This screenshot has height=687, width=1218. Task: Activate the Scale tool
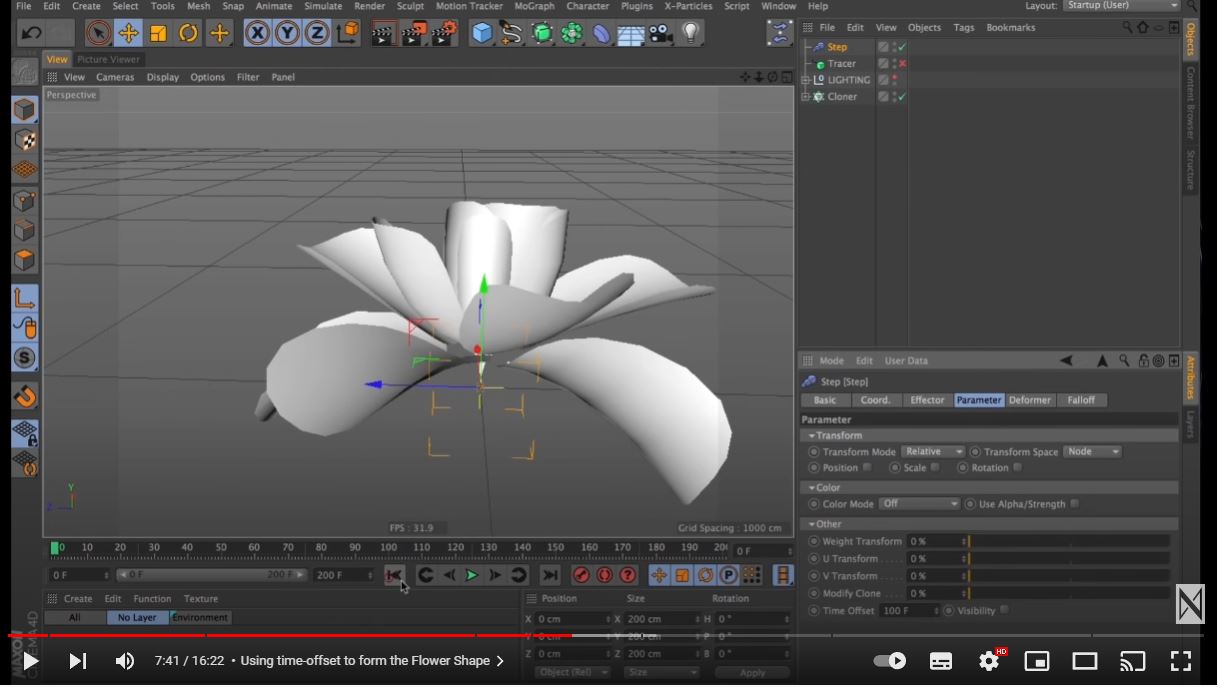pos(158,33)
